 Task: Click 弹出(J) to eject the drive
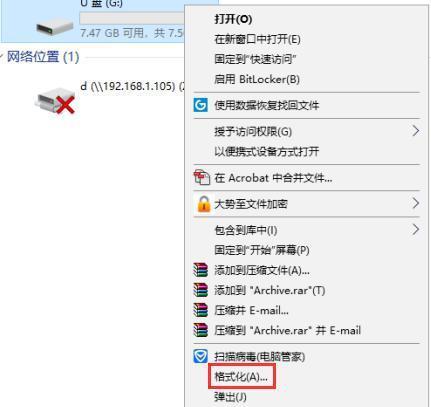coord(230,397)
